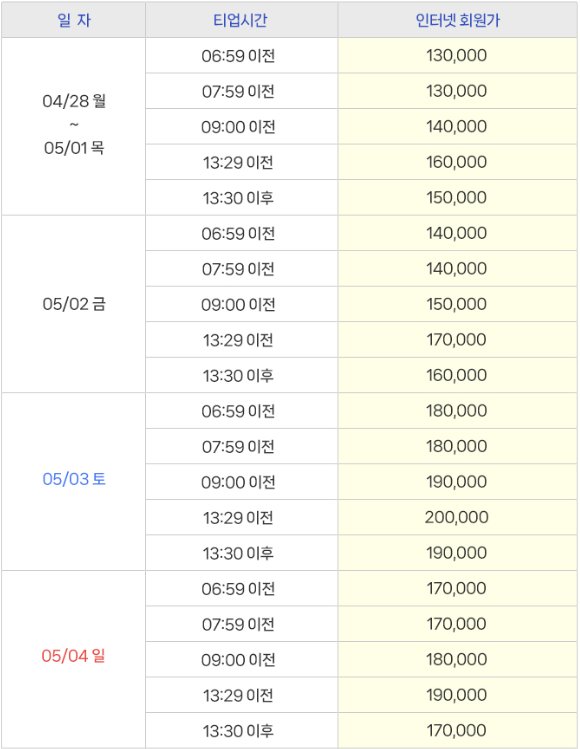Select the 05/02 금 date cell
Viewport: 580px width, 749px height.
coord(74,304)
